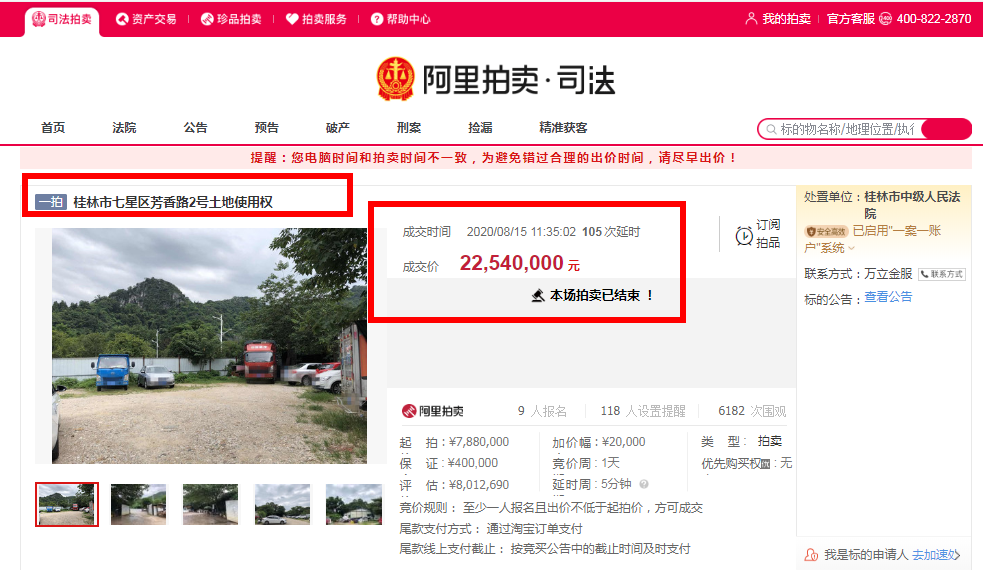
Task: Open the 法院 navigation item
Action: click(124, 128)
